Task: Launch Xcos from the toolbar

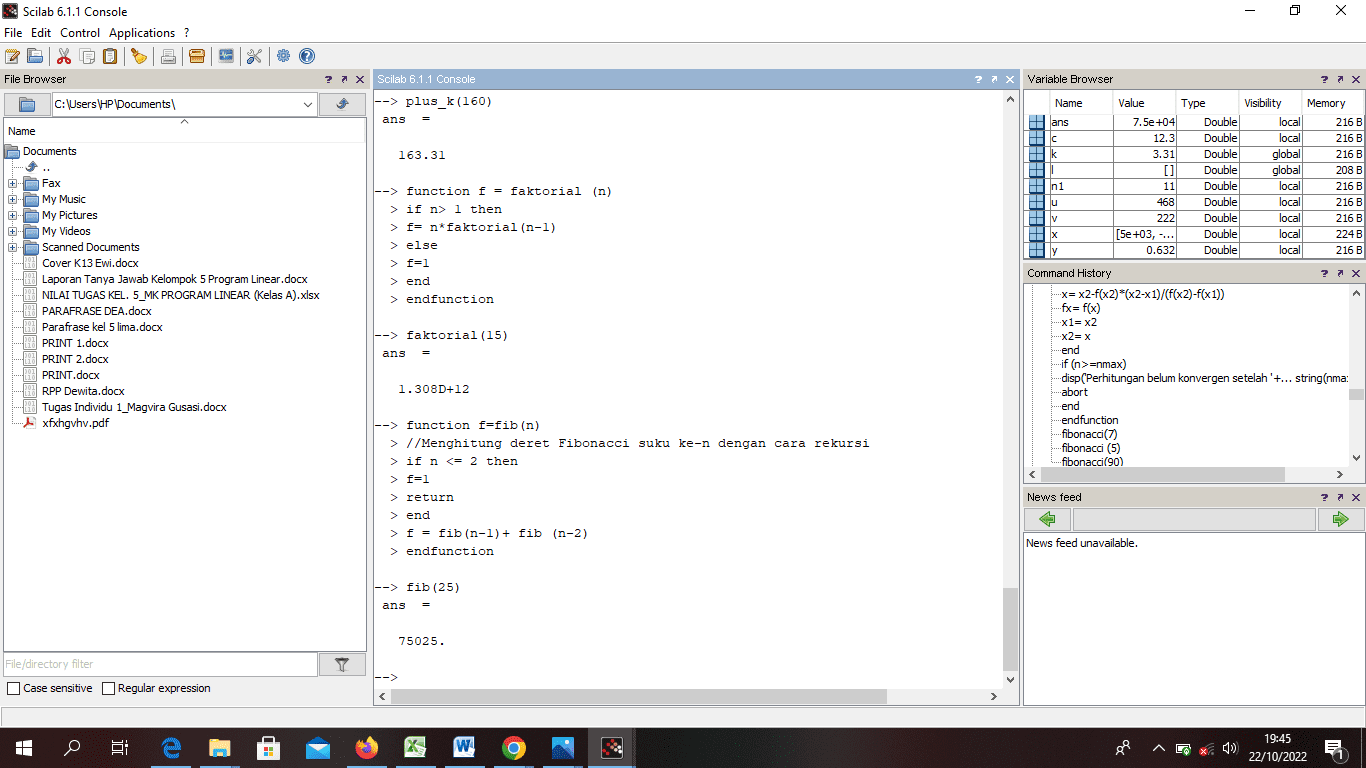Action: click(x=226, y=56)
